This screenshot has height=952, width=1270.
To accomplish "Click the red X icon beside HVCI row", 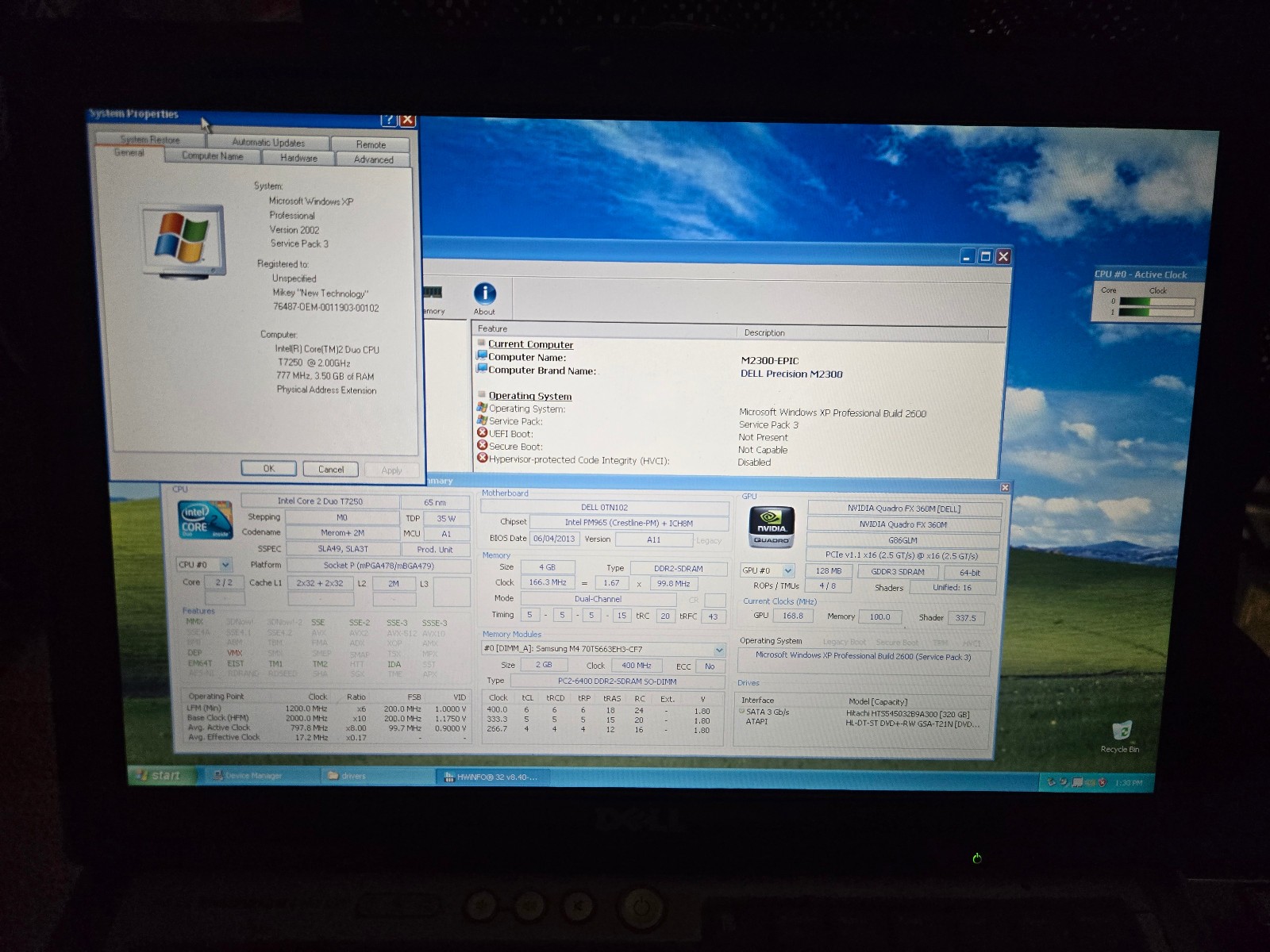I will tap(482, 459).
